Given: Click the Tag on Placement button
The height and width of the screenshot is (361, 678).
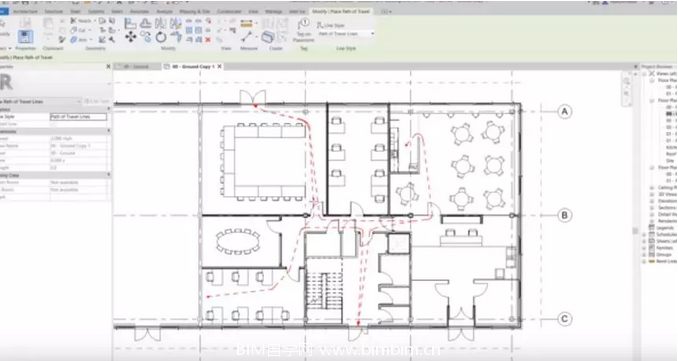Looking at the screenshot, I should (x=304, y=30).
